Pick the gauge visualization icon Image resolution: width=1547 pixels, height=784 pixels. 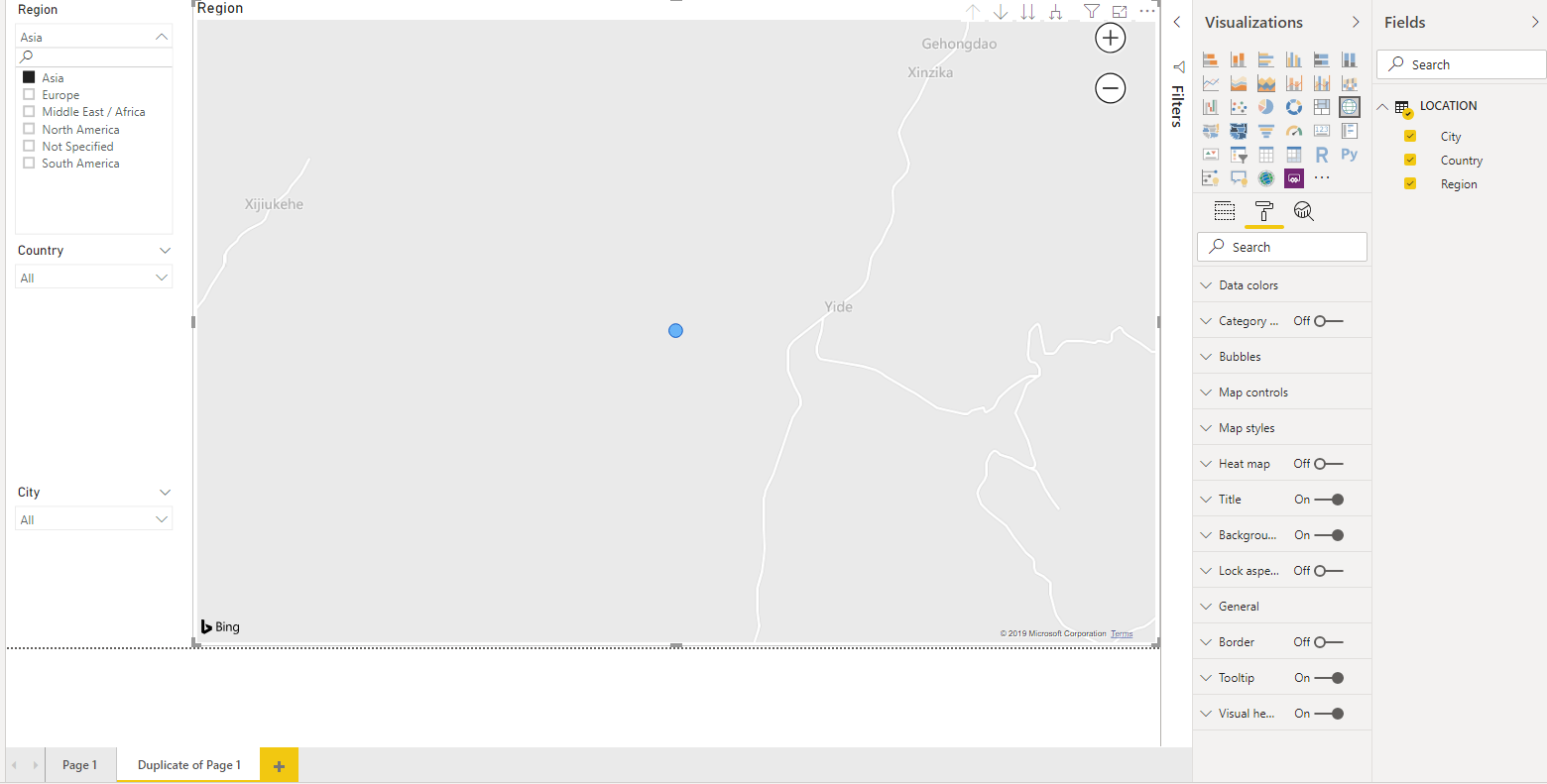click(x=1294, y=131)
